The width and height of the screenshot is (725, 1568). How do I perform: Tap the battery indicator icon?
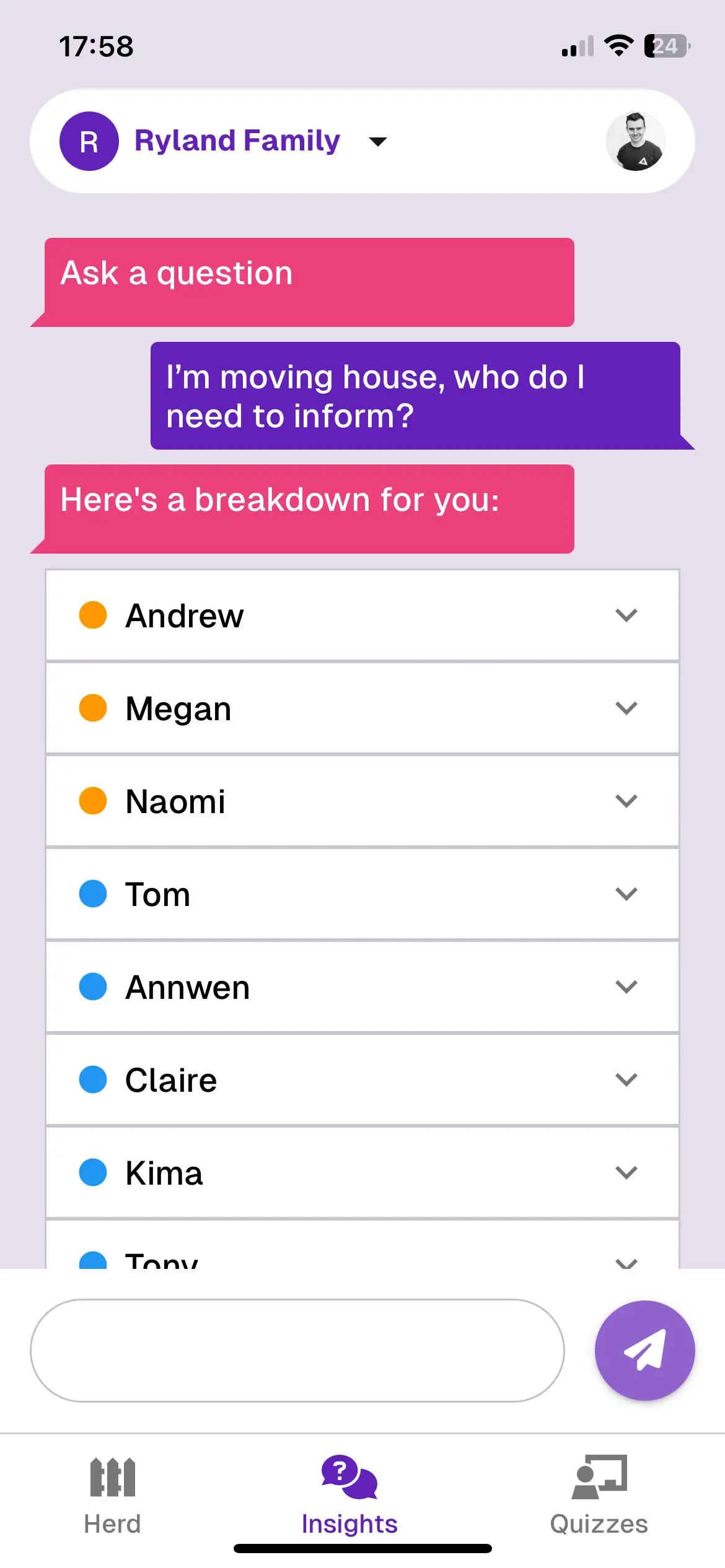pyautogui.click(x=667, y=46)
